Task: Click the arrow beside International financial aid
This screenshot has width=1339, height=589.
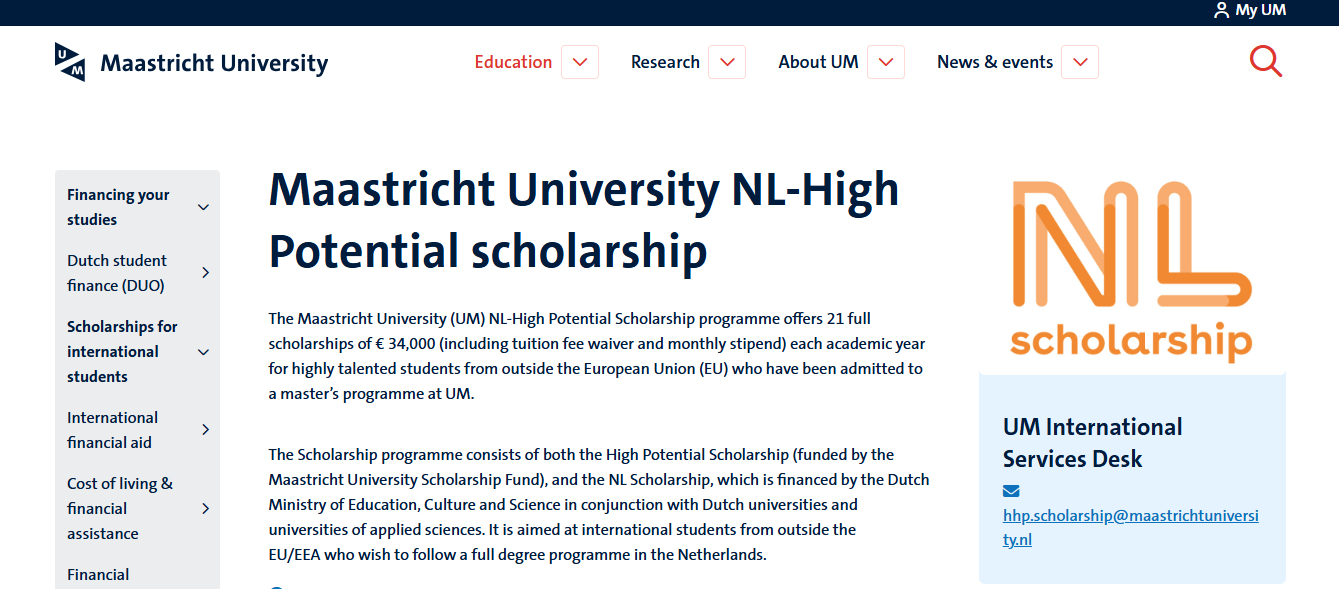Action: 205,429
